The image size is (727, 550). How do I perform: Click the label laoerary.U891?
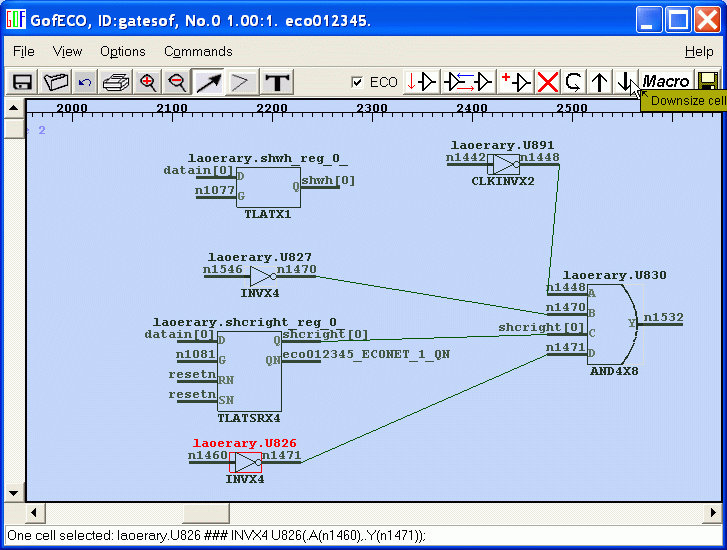tap(503, 145)
